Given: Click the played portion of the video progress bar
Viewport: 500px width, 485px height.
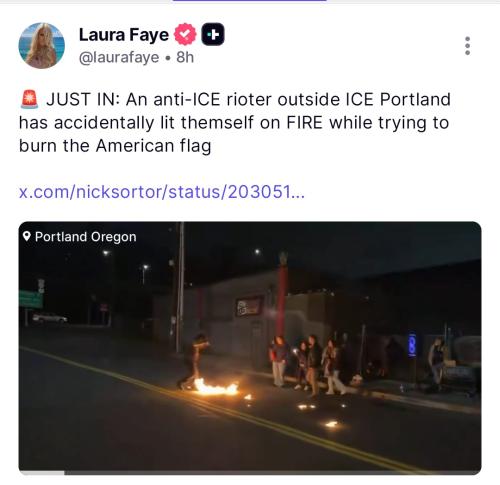Looking at the screenshot, I should [x=42, y=472].
